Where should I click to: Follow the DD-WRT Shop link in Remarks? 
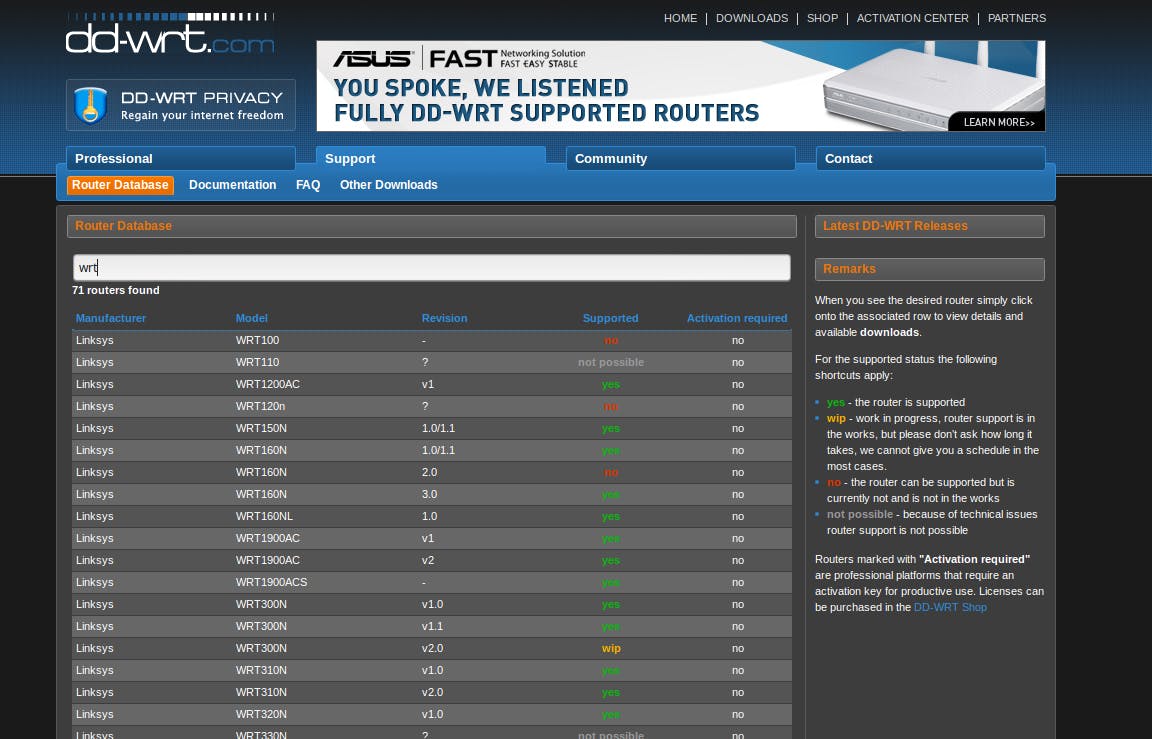click(950, 607)
